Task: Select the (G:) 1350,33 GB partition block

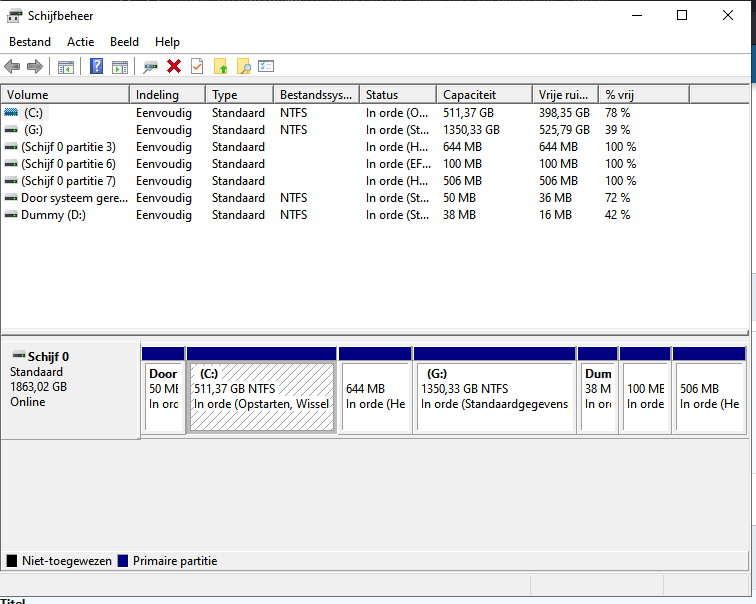Action: click(494, 396)
